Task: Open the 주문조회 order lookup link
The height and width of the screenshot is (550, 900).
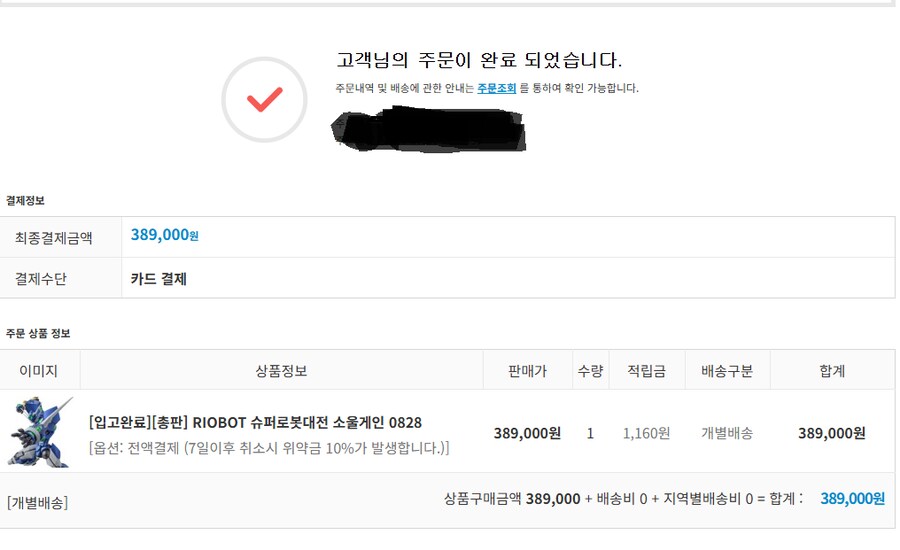Action: click(497, 88)
